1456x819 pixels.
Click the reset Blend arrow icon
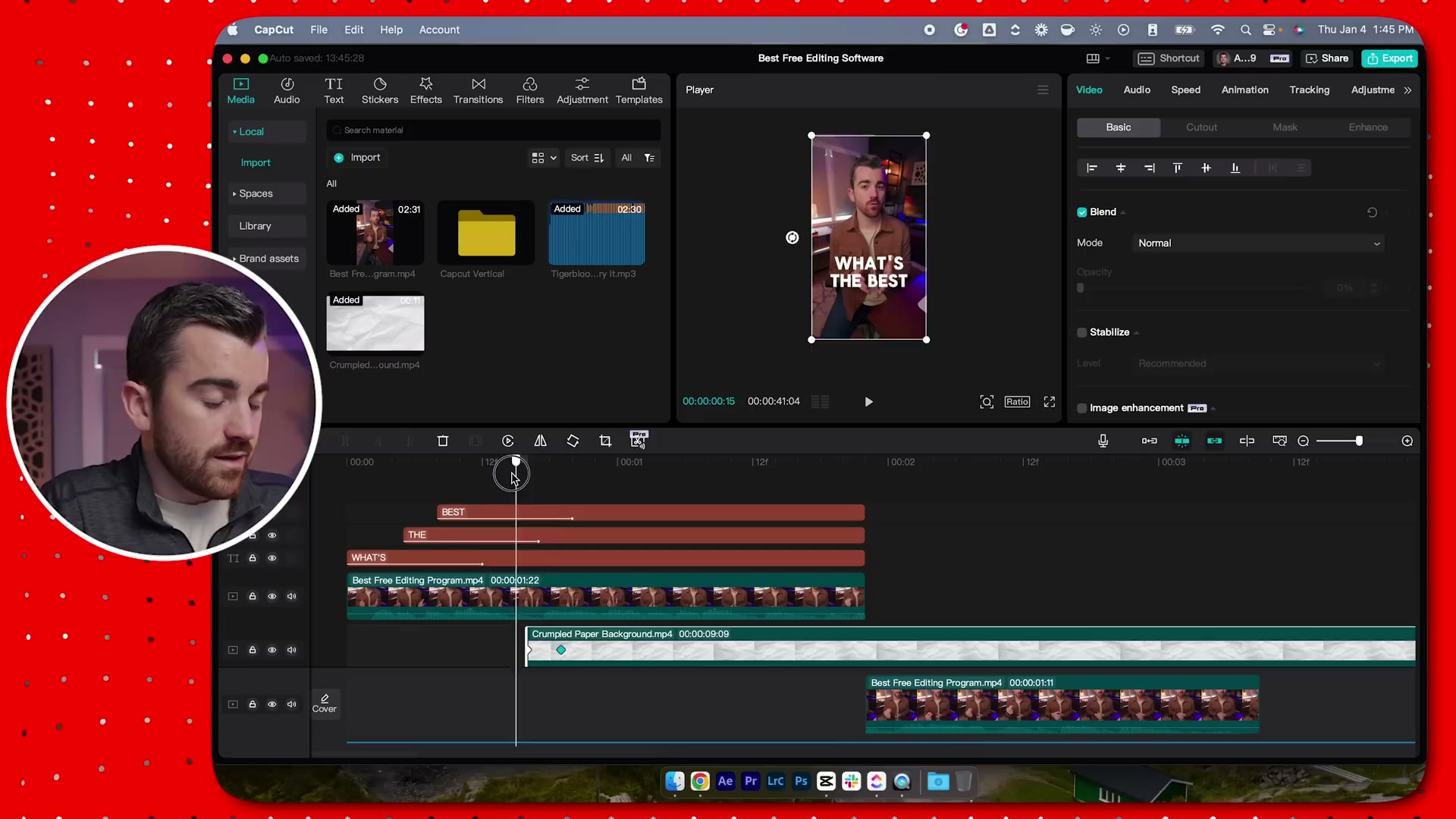(x=1372, y=212)
